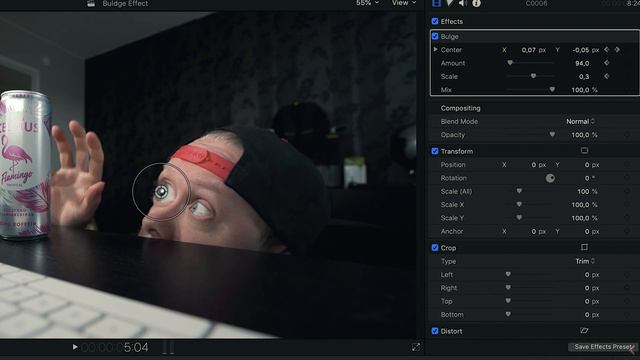Add a keyframe for Amount
640x360 pixels.
(607, 63)
